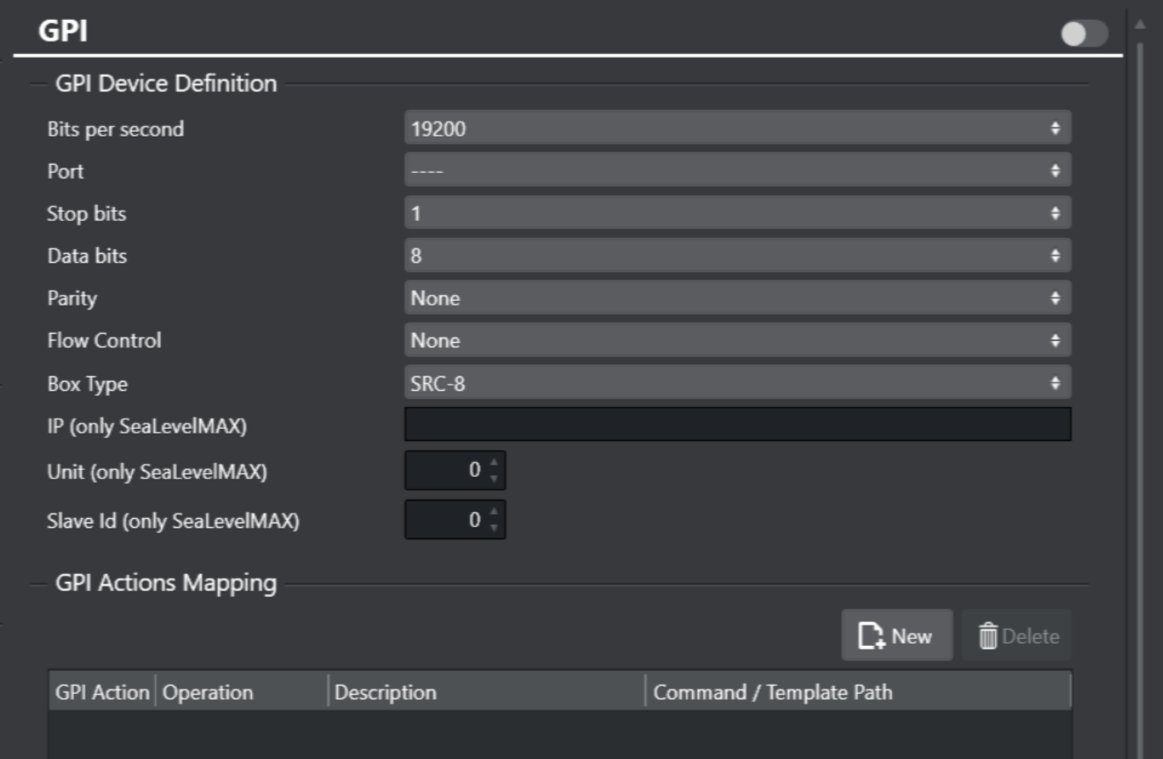
Task: Expand the Stop bits dropdown
Action: [x=737, y=213]
